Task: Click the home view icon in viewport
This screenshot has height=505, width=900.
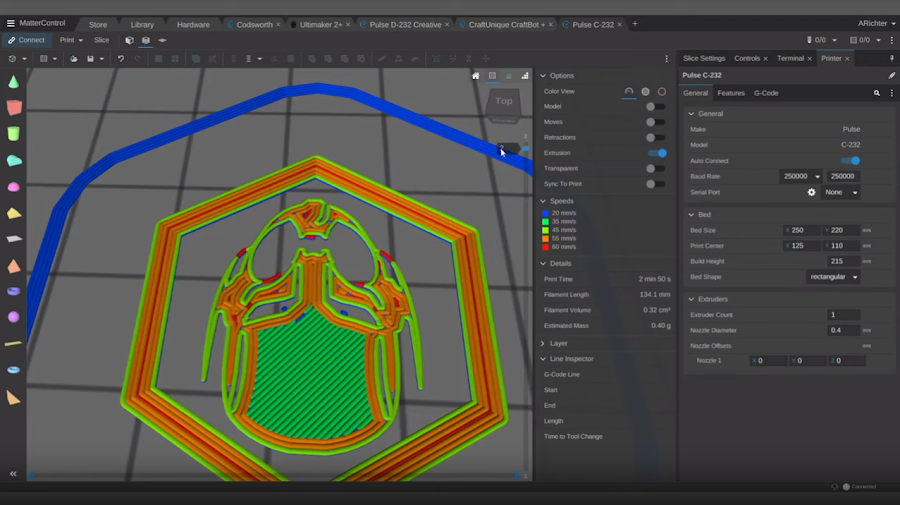Action: click(476, 76)
